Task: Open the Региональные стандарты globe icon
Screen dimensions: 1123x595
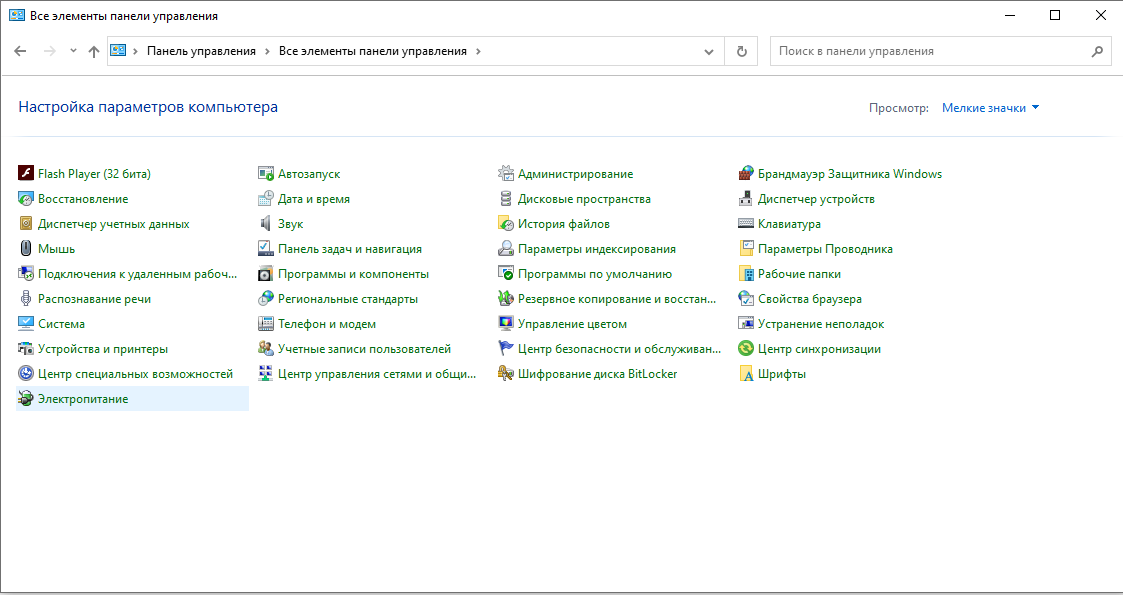Action: pos(266,299)
